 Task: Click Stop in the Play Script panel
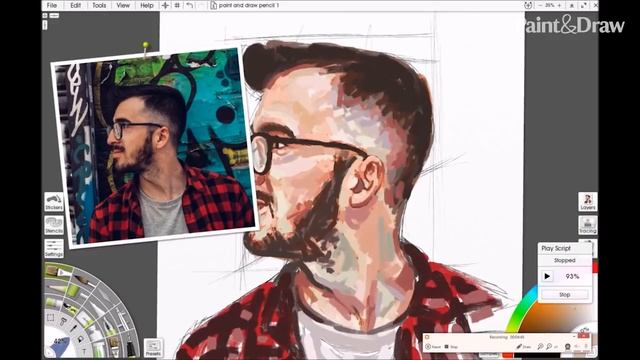tap(564, 294)
